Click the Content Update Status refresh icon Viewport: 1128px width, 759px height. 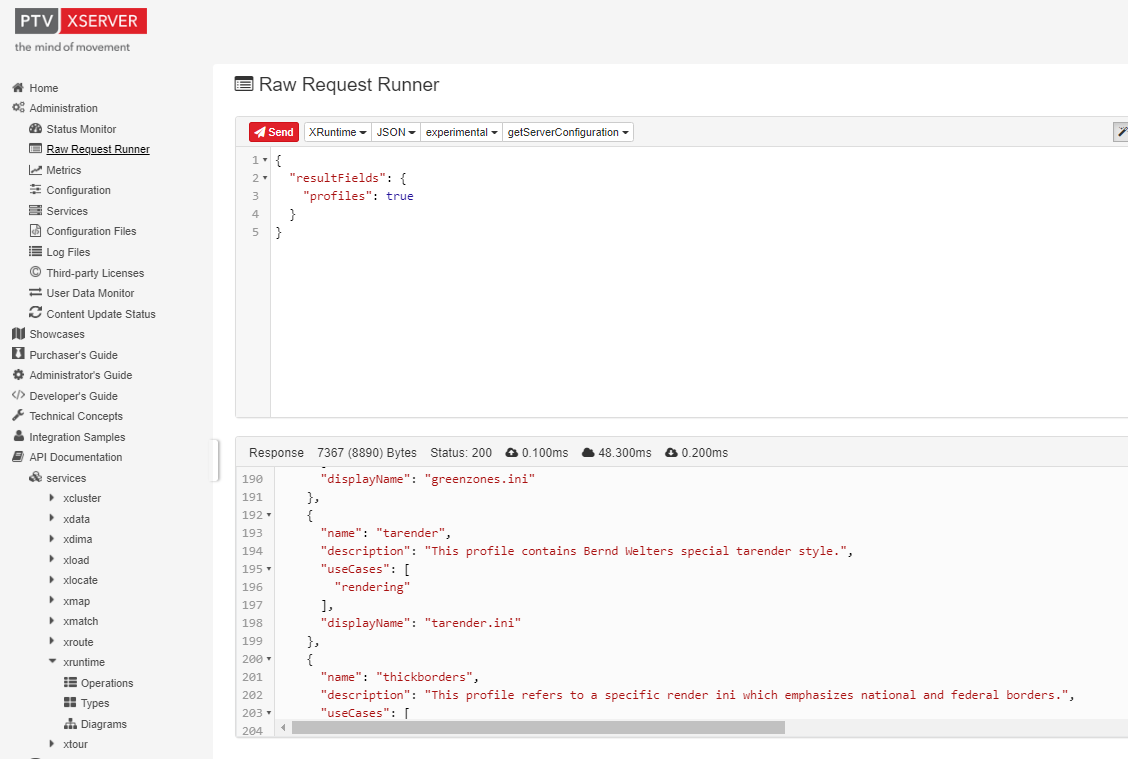click(36, 314)
